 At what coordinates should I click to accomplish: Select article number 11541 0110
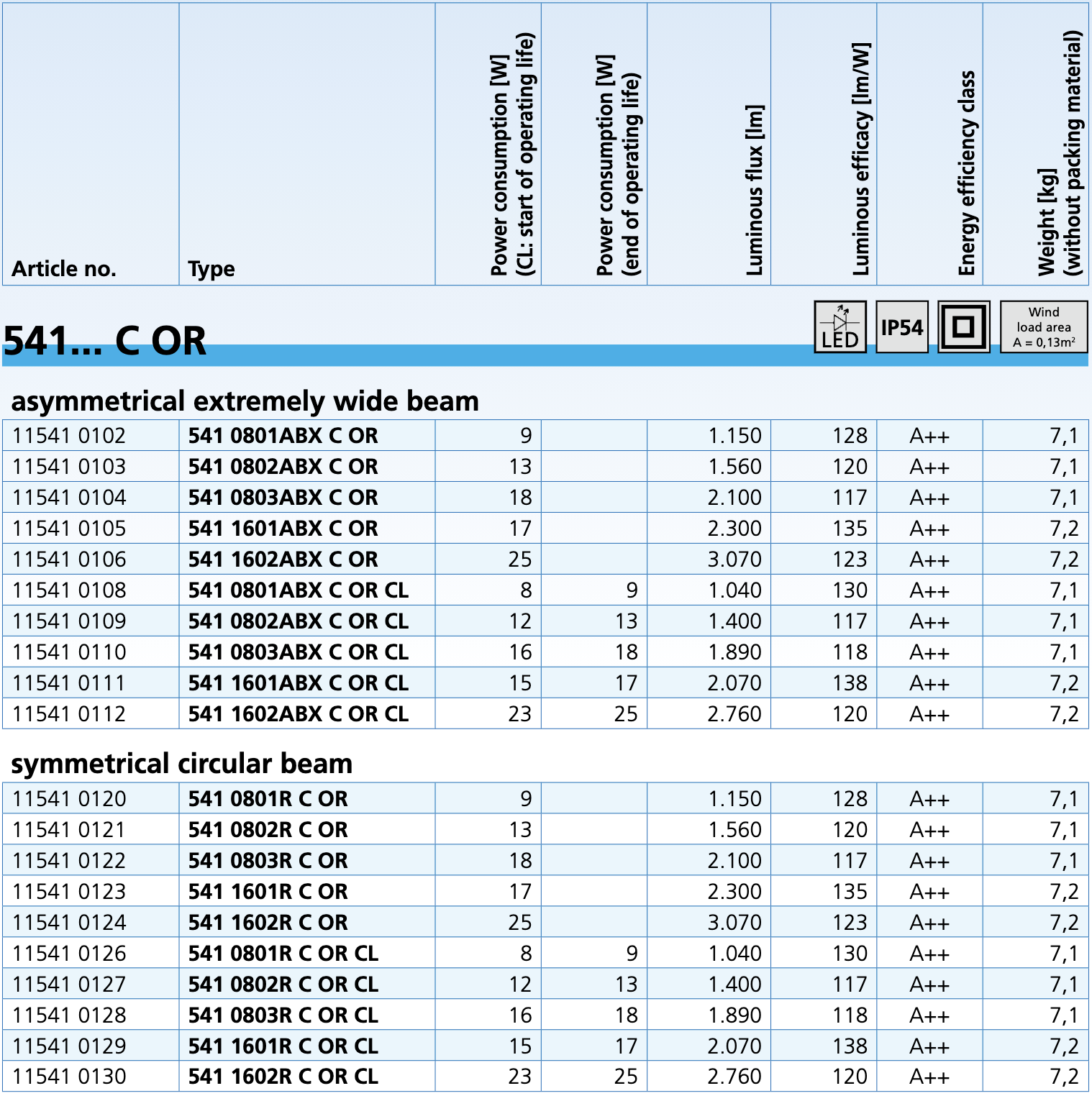coord(69,652)
